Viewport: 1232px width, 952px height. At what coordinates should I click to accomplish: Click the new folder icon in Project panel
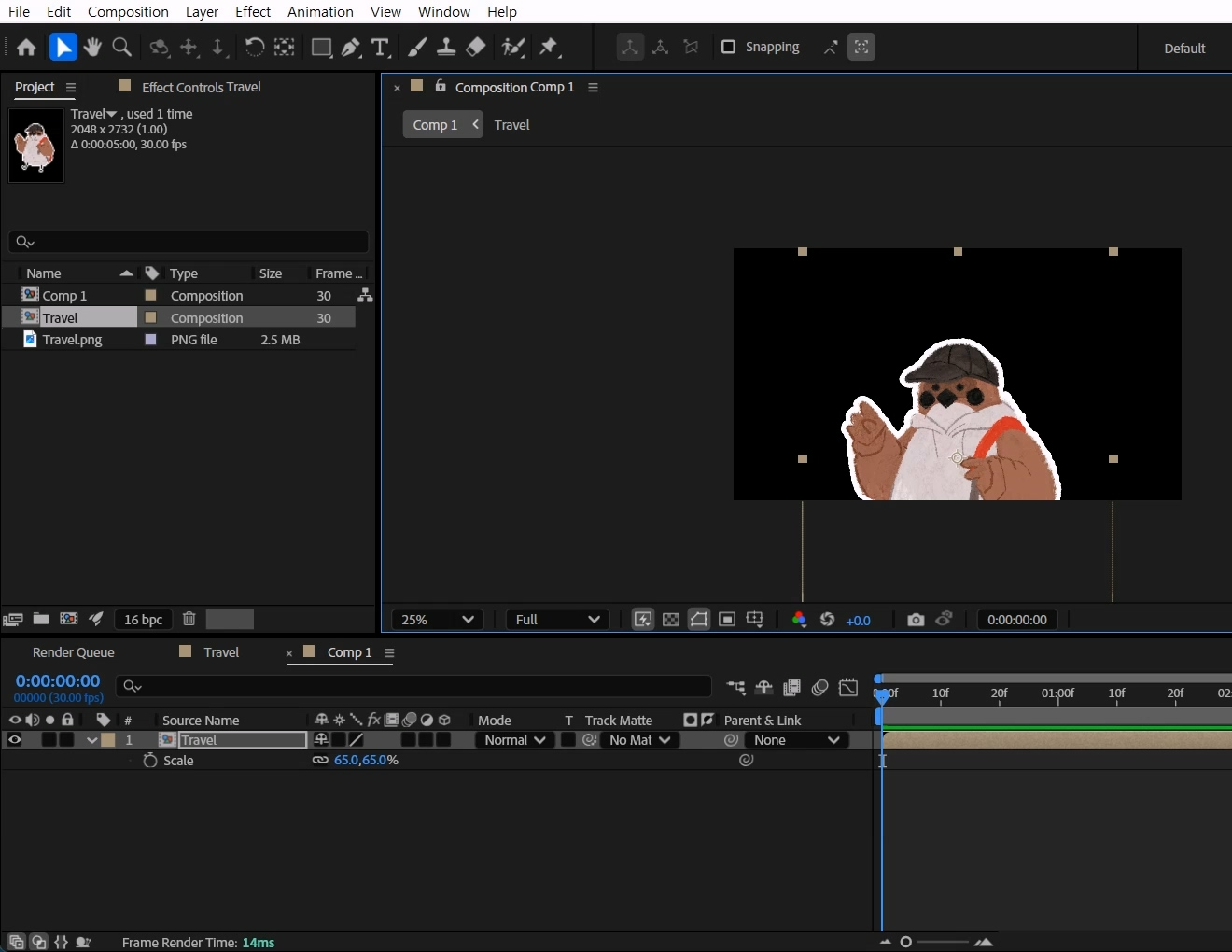41,619
